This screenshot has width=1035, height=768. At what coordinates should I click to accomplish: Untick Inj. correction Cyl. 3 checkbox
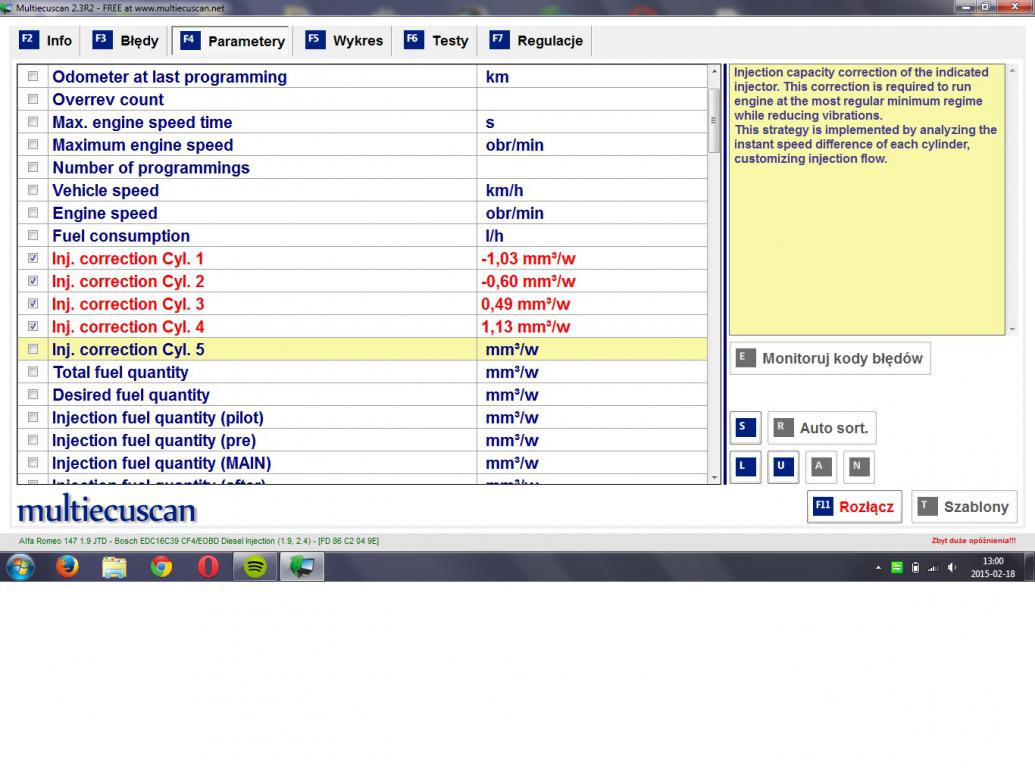coord(33,304)
